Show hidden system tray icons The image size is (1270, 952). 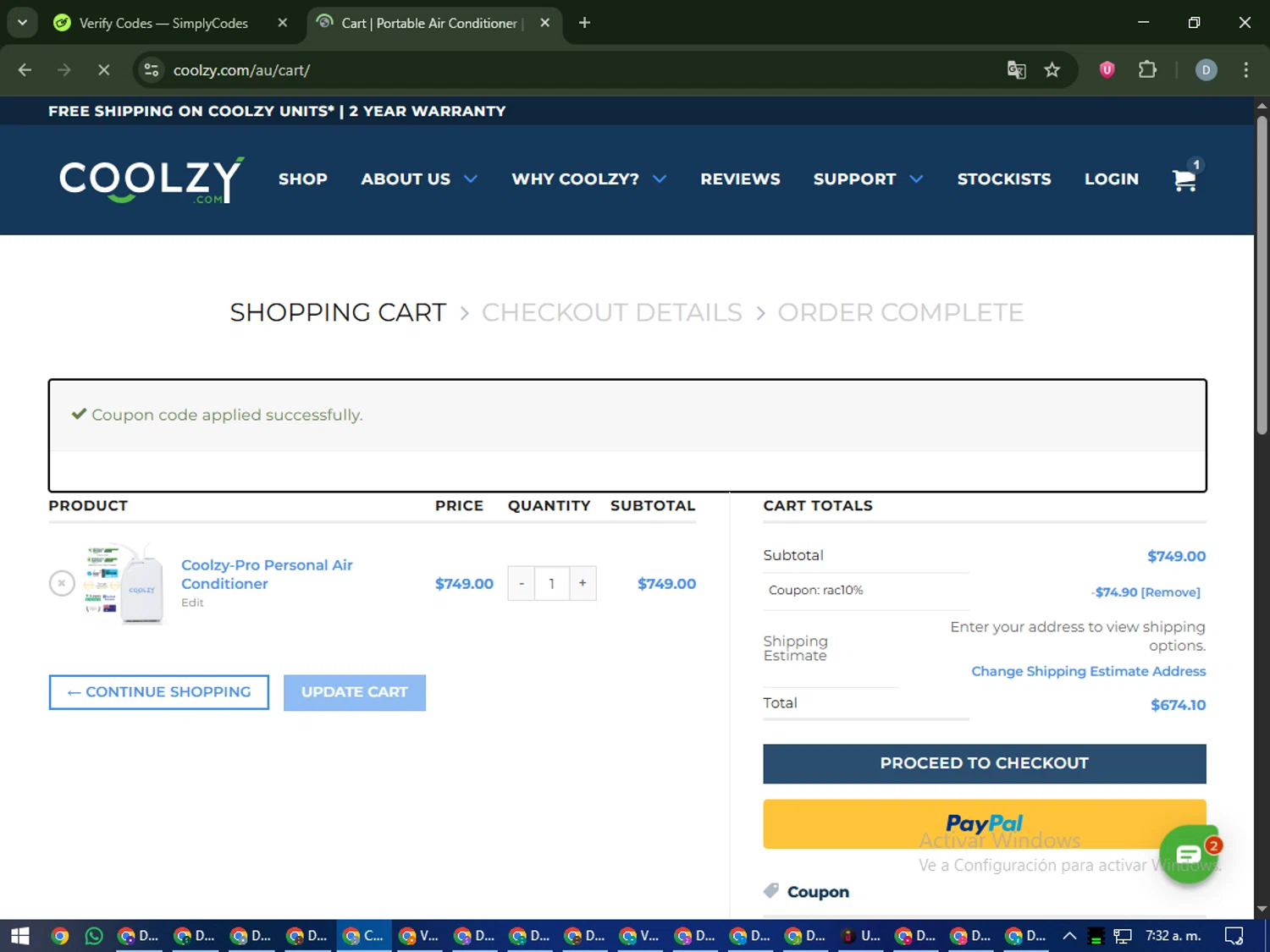(x=1069, y=936)
